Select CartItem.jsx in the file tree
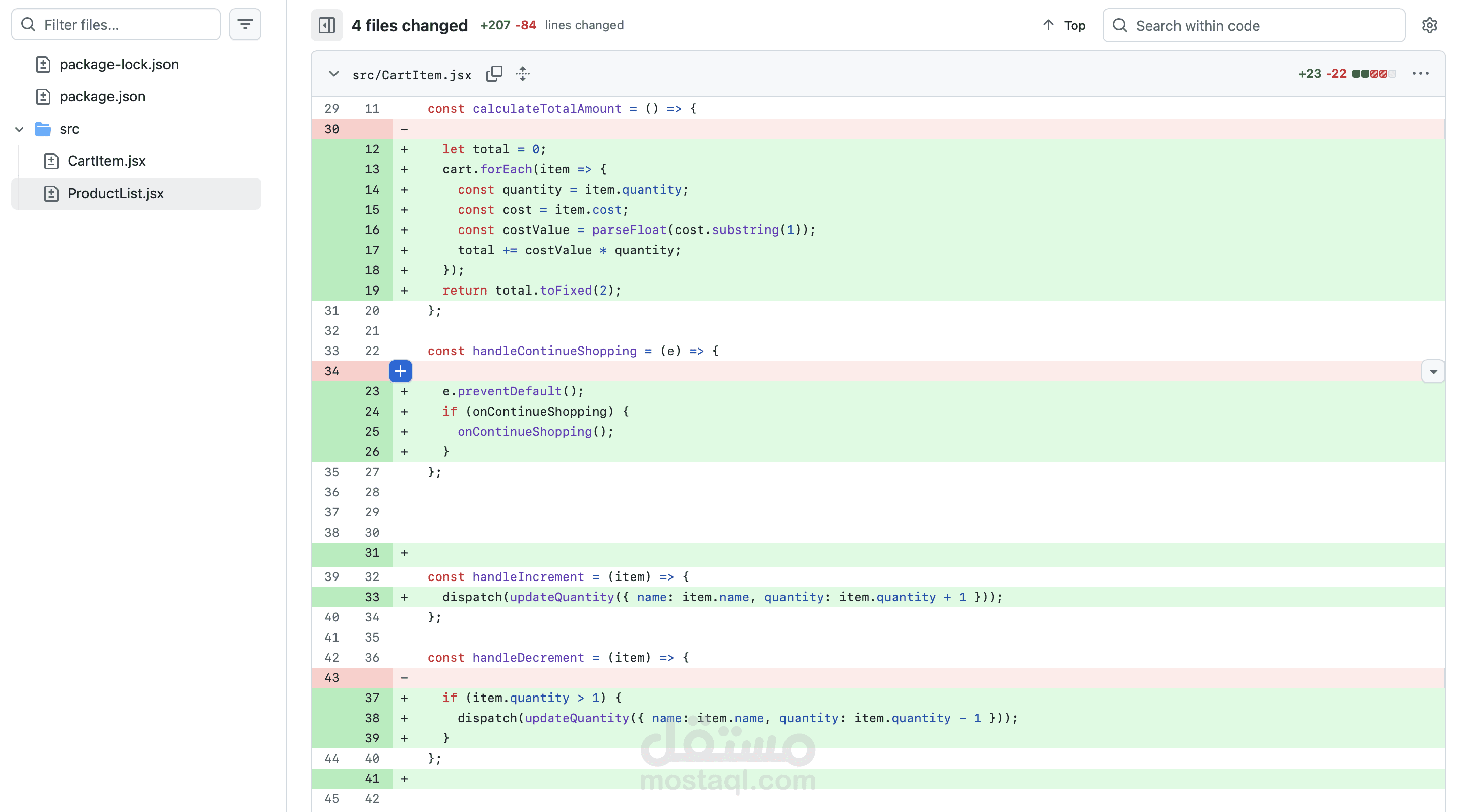Screen dimensions: 1457x812 [106, 161]
